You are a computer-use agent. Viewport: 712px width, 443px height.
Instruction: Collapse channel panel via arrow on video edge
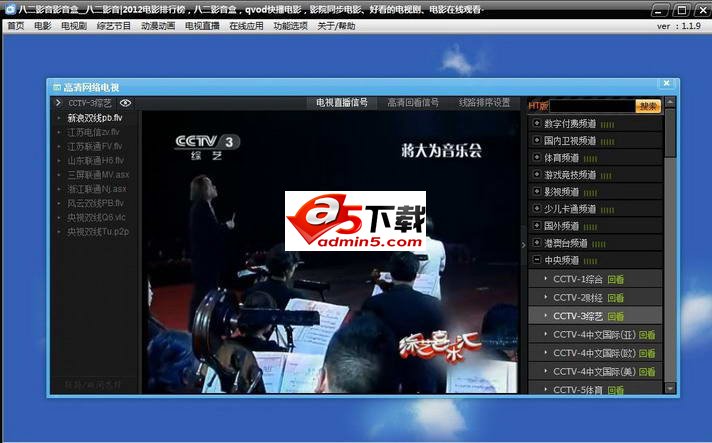524,245
